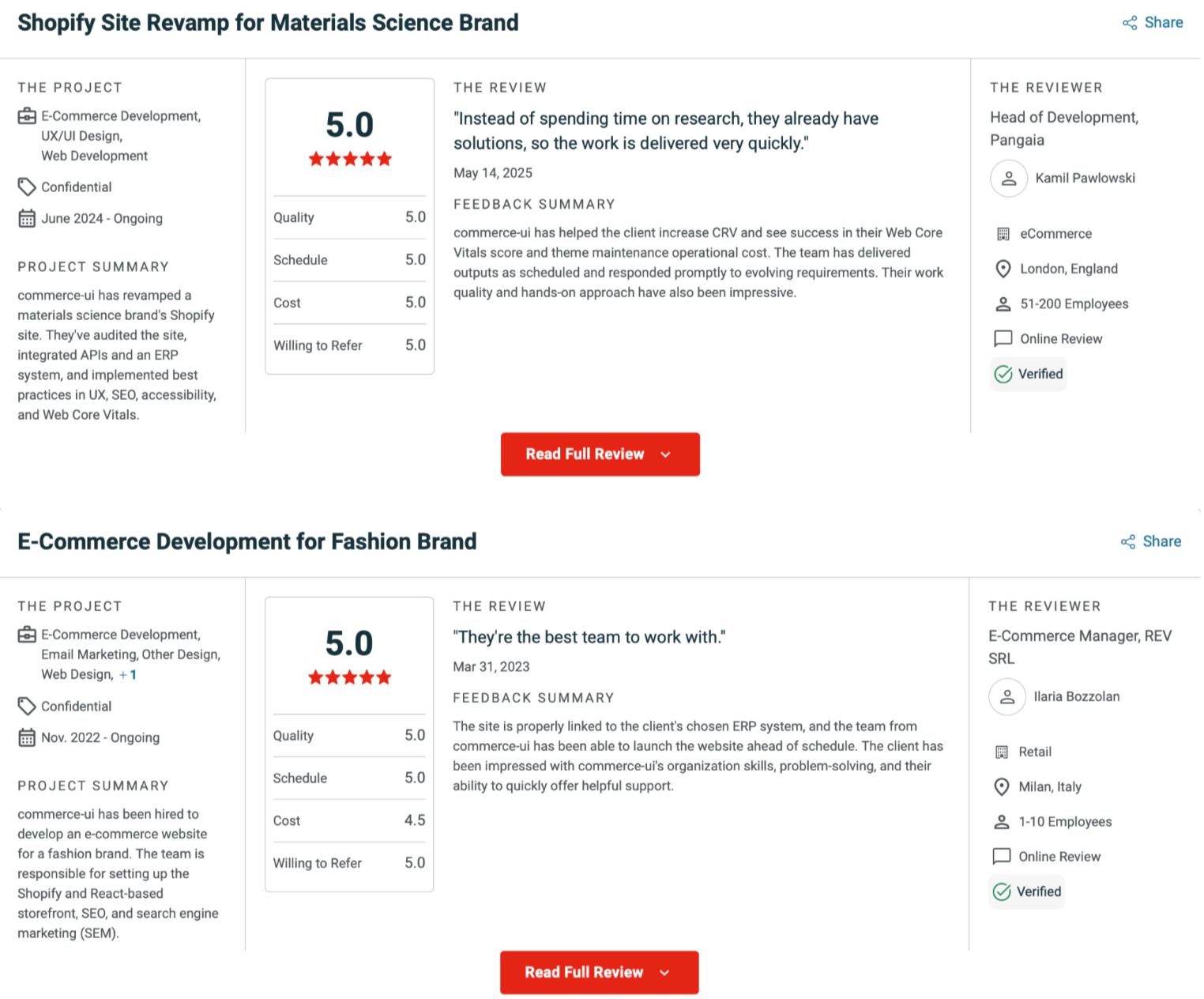Click the Confidential price tag icon in the fashion project

[27, 707]
